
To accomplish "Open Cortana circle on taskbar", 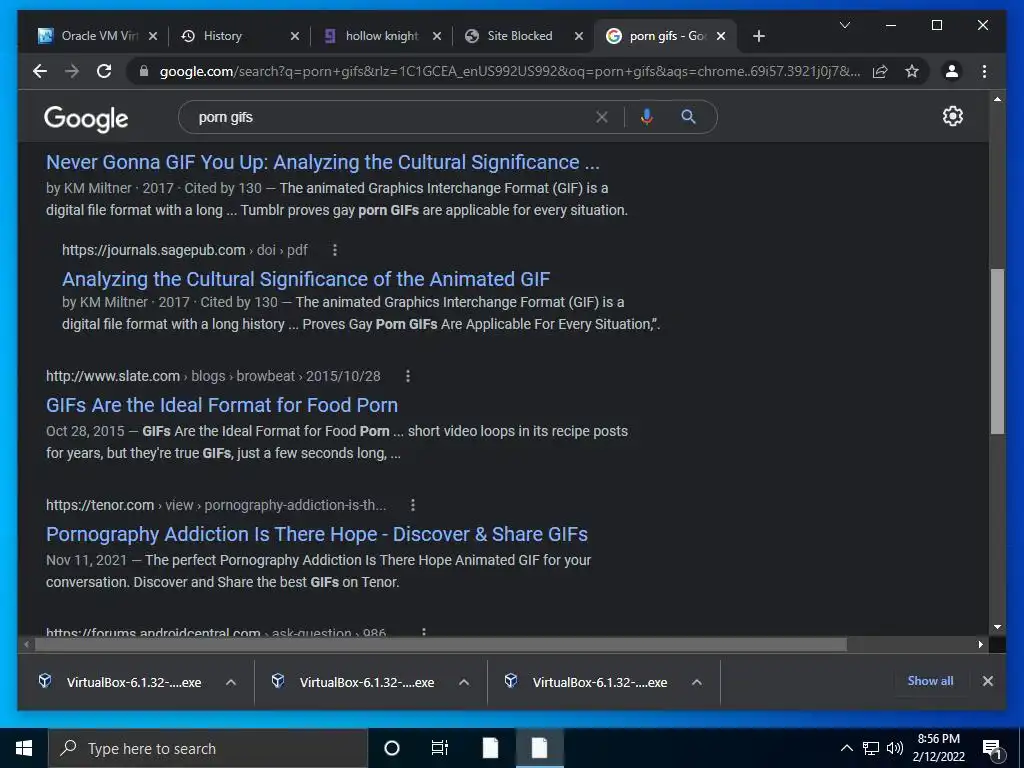I will (391, 748).
